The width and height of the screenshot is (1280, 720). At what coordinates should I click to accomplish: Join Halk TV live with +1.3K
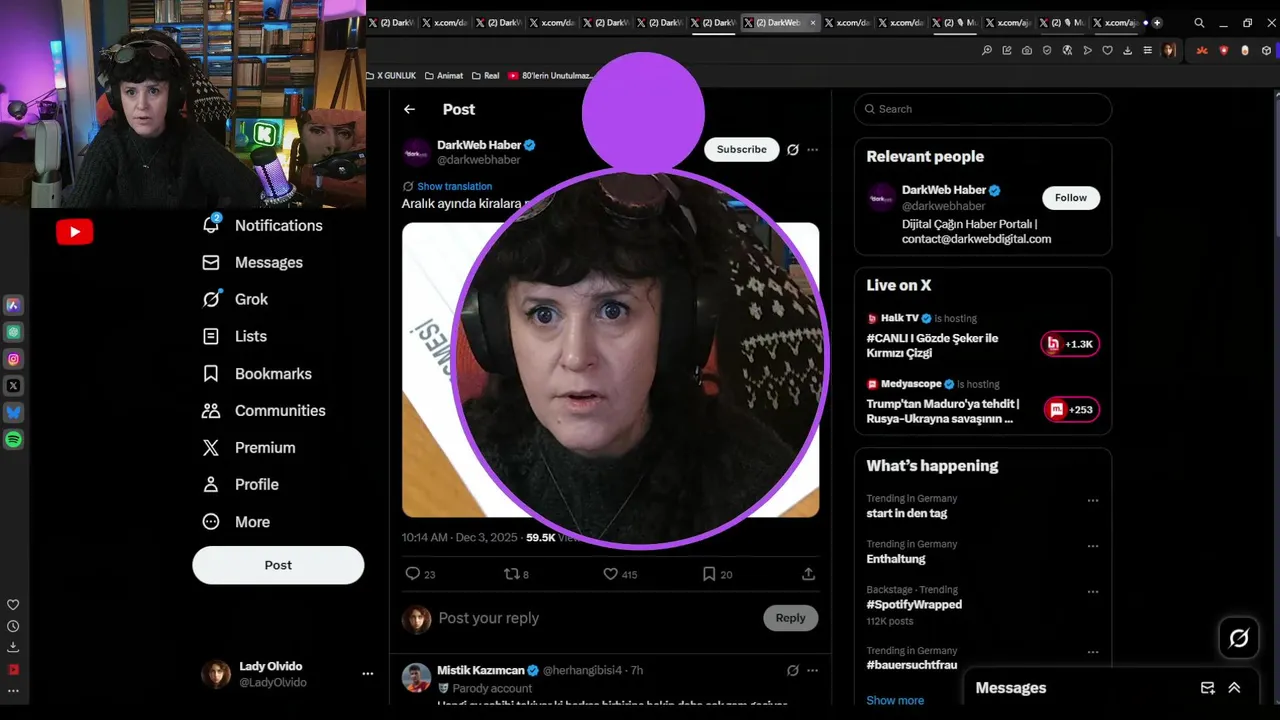(x=1070, y=344)
